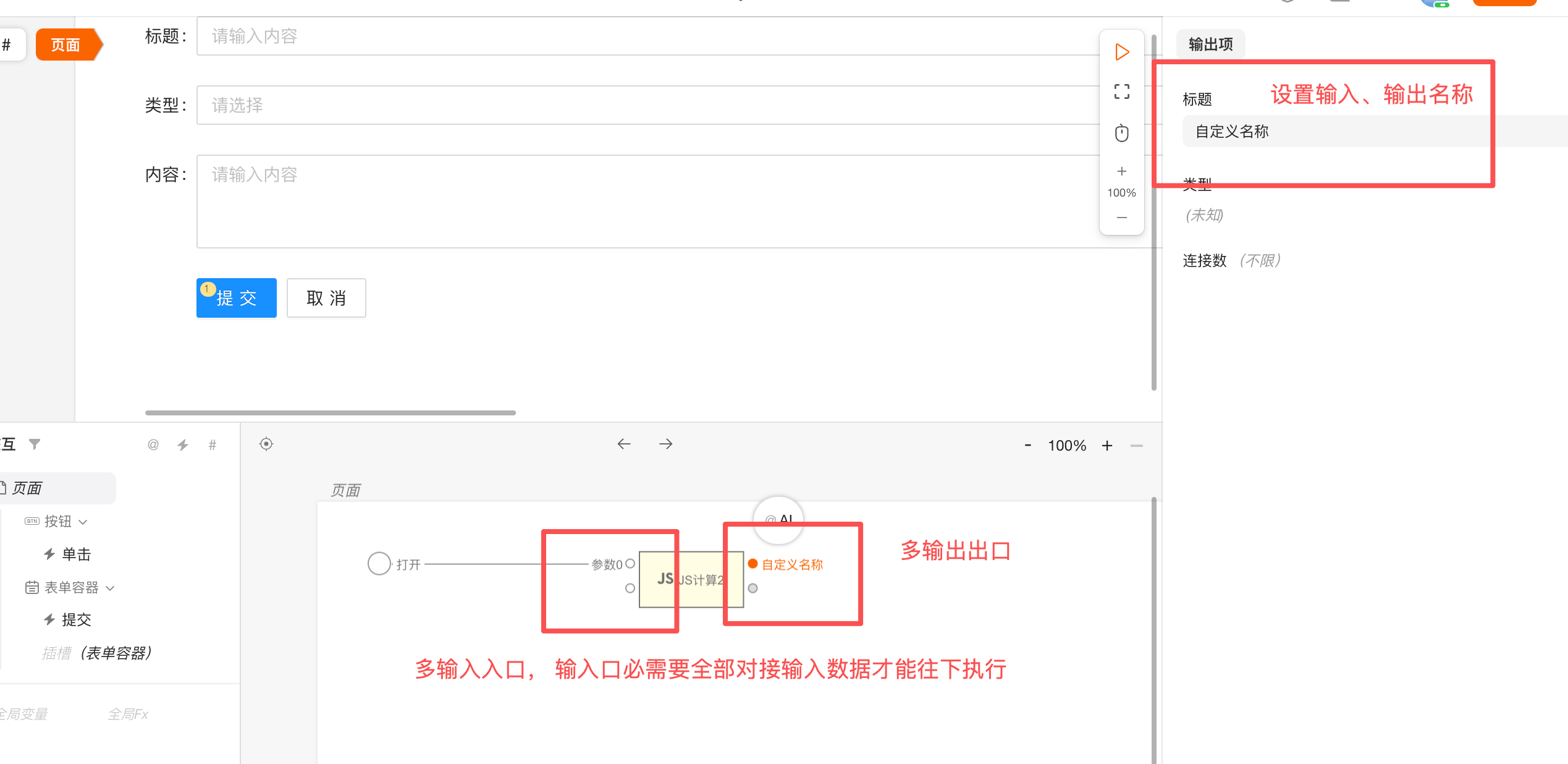Click the 取消 button

pos(326,298)
